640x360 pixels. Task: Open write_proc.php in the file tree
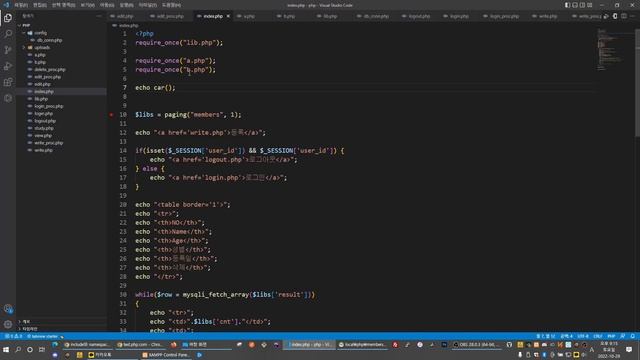coord(49,143)
